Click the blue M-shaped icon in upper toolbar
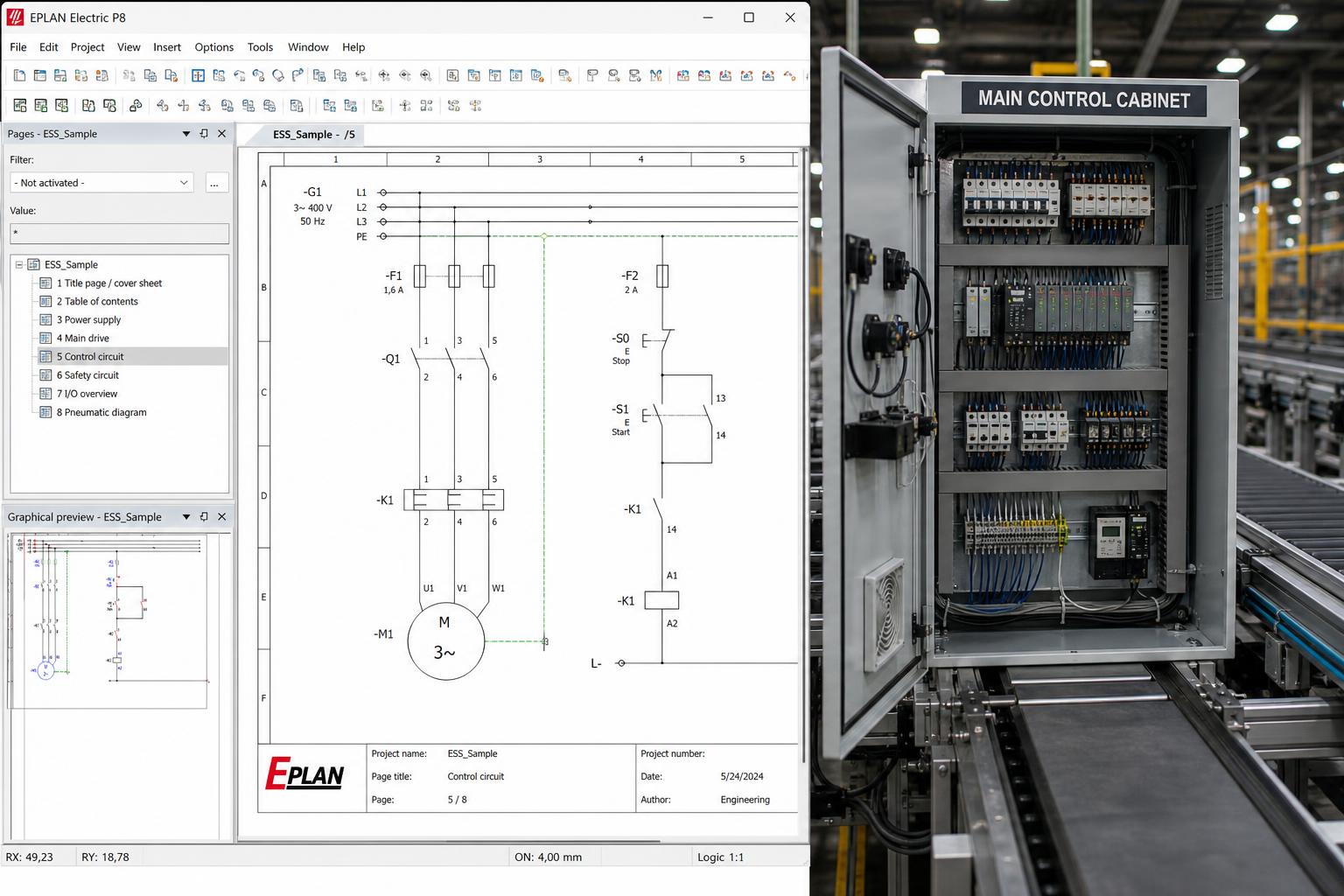 click(x=656, y=76)
